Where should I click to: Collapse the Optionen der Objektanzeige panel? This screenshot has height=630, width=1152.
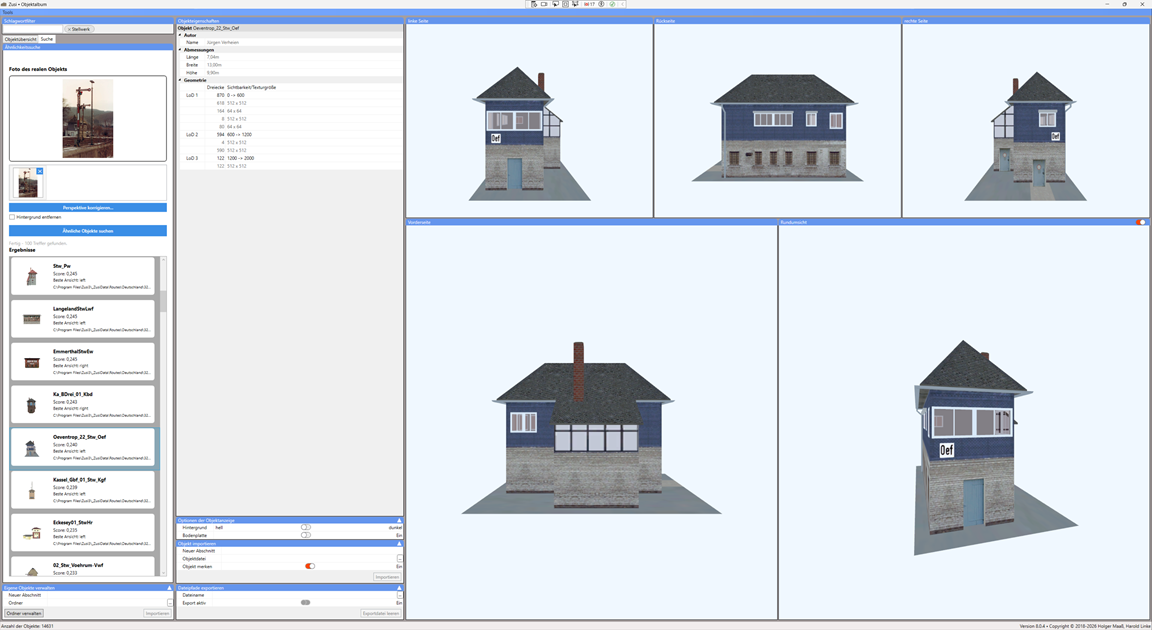(x=399, y=520)
